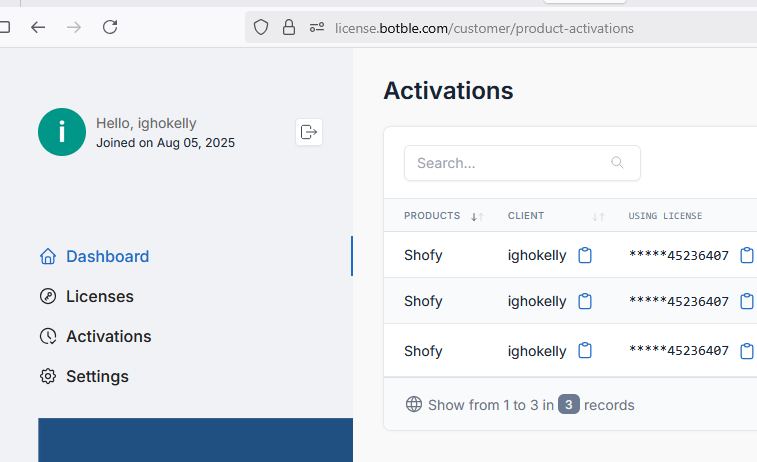Click license *****45236407 in first row
The height and width of the screenshot is (462, 757).
[678, 255]
